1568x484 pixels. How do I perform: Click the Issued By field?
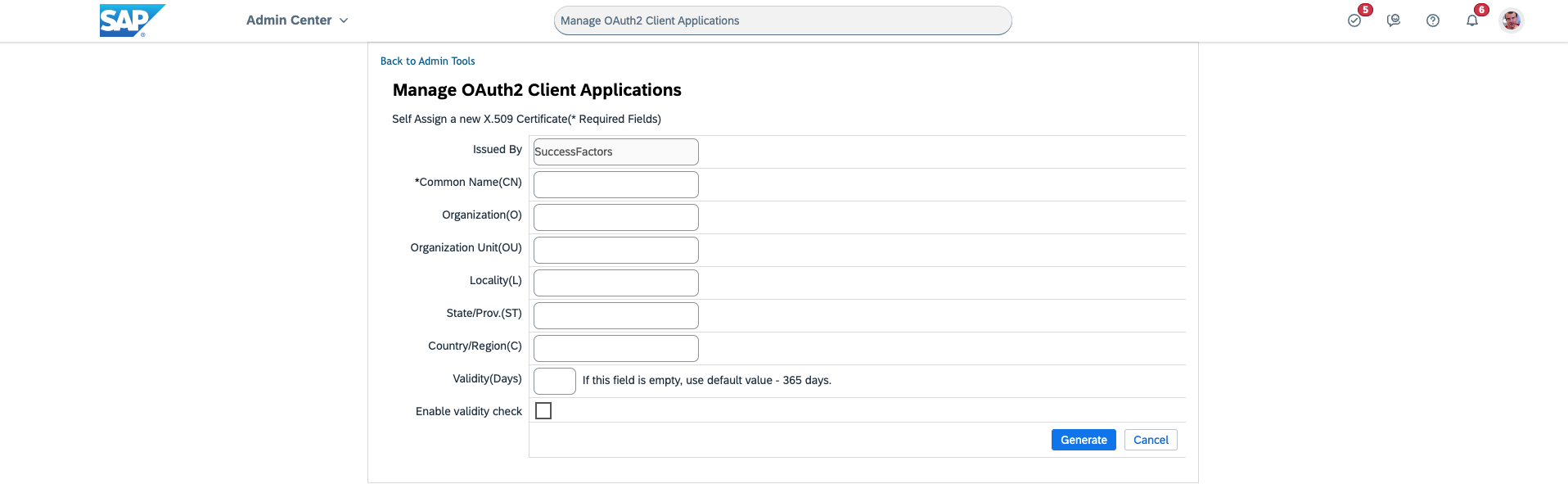615,152
